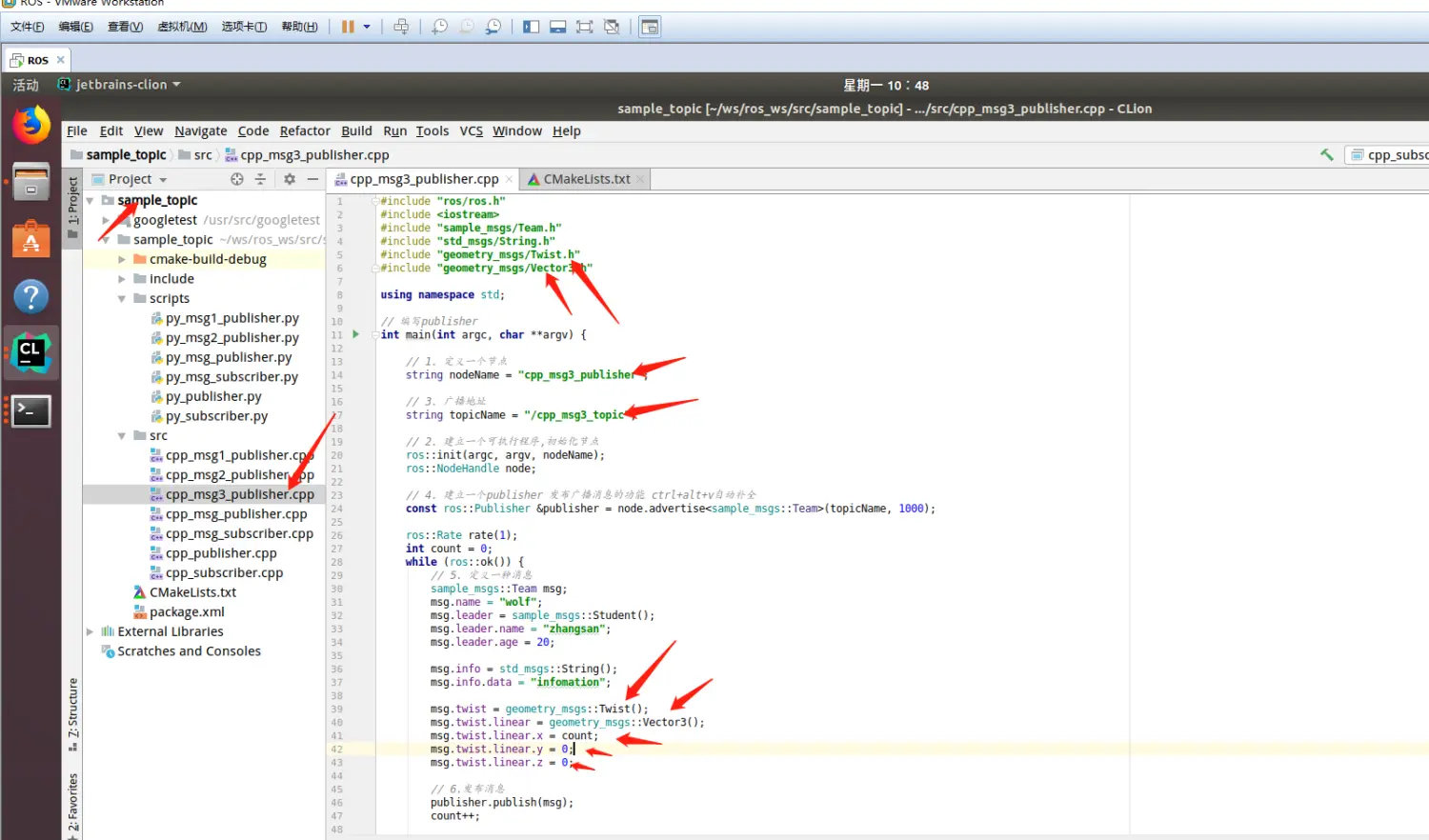This screenshot has height=840, width=1429.
Task: Expand the include folder
Action: tap(122, 279)
